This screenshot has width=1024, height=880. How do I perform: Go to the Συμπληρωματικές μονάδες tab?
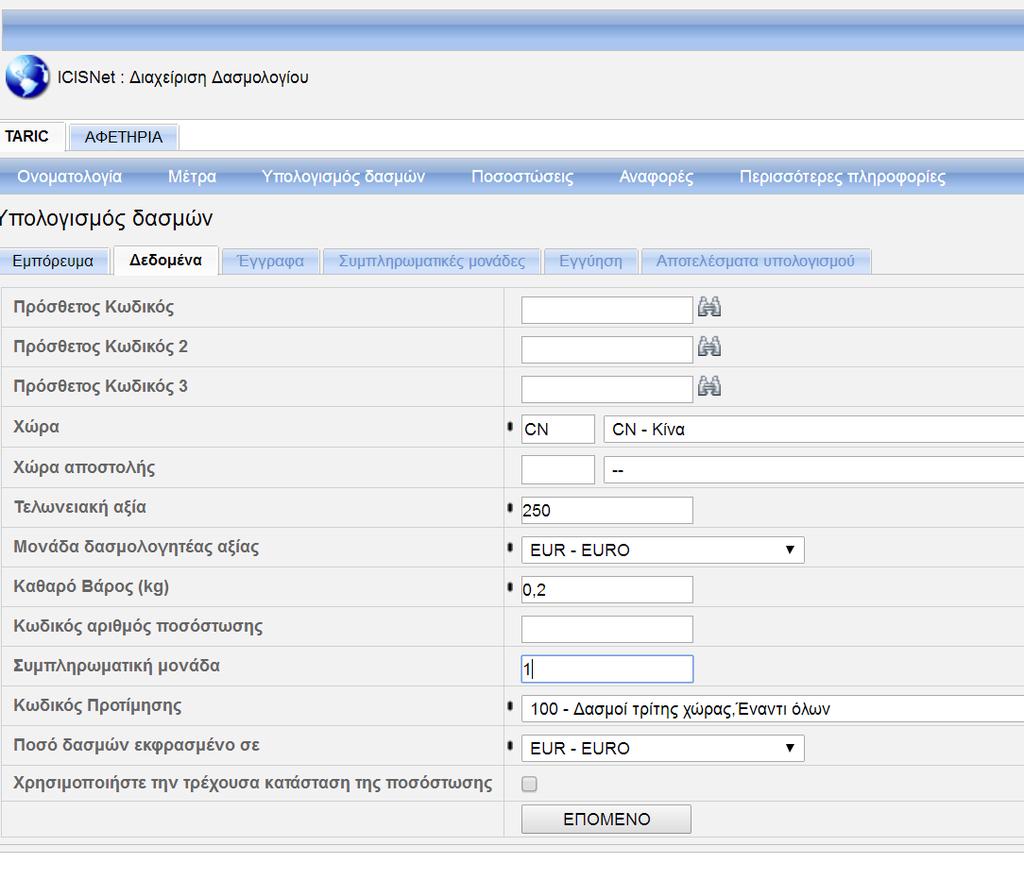[x=432, y=261]
